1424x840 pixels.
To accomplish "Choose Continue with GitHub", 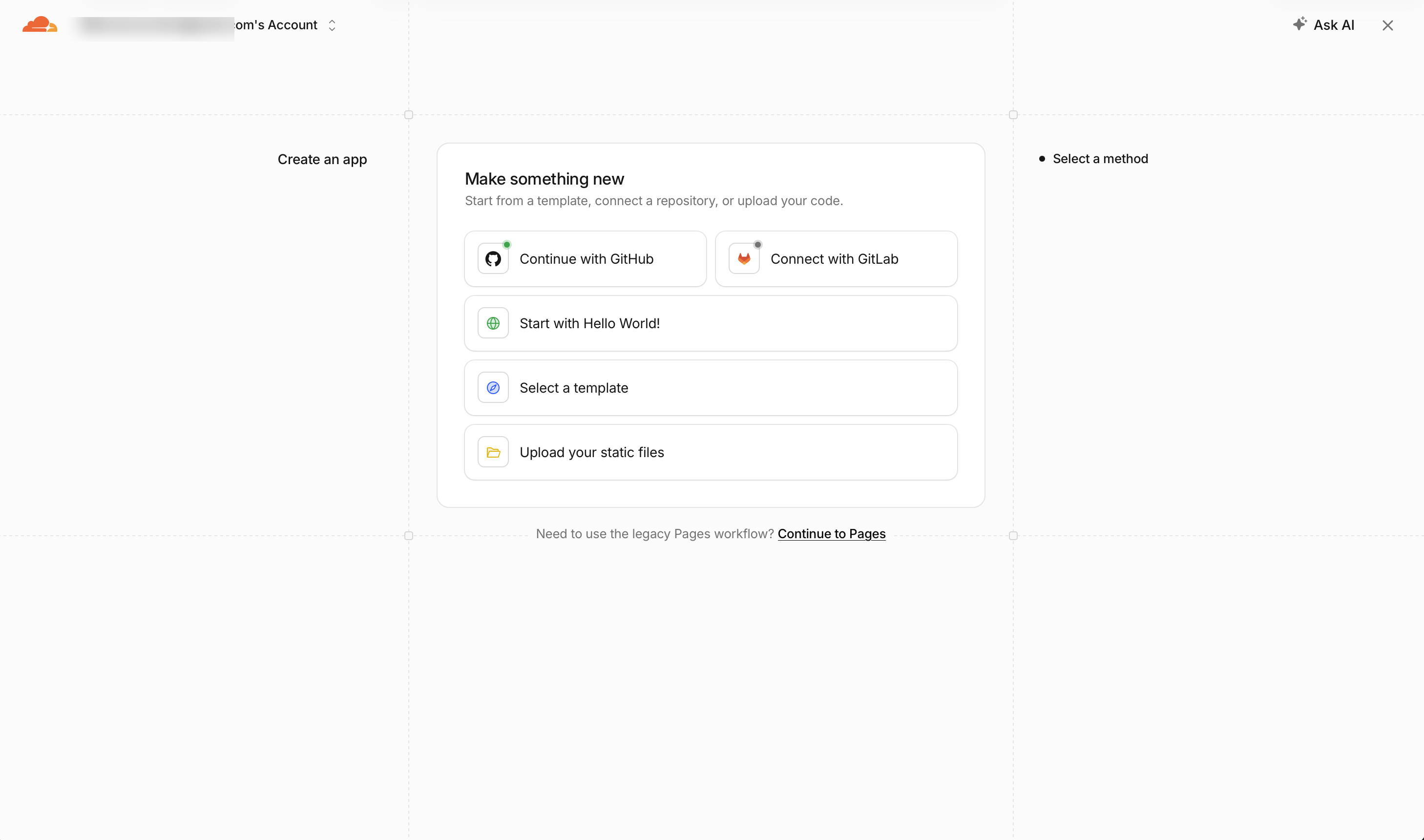I will point(585,259).
